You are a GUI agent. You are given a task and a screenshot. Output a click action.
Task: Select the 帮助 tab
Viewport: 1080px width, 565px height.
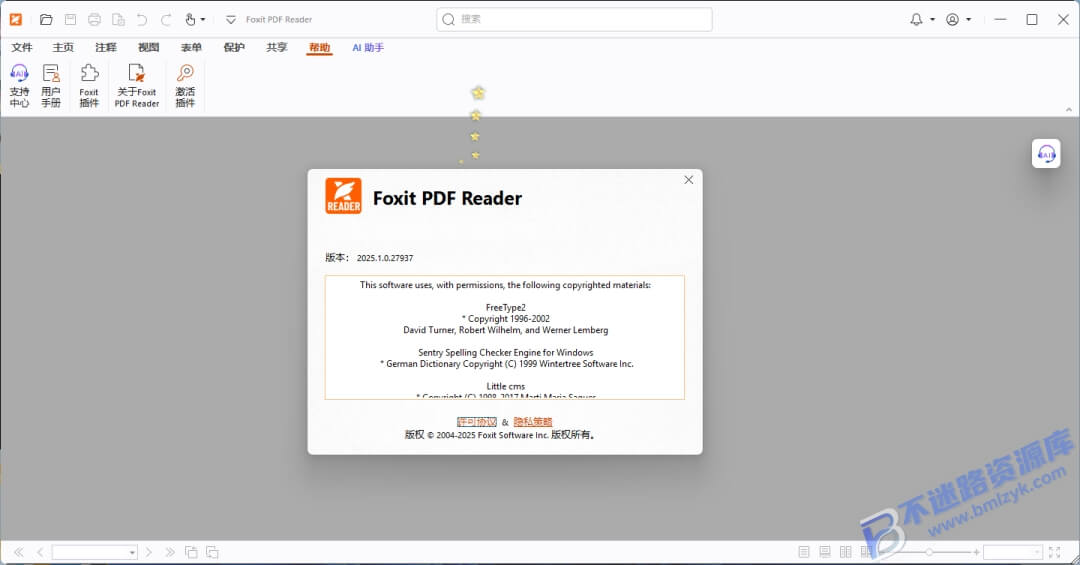pyautogui.click(x=319, y=47)
